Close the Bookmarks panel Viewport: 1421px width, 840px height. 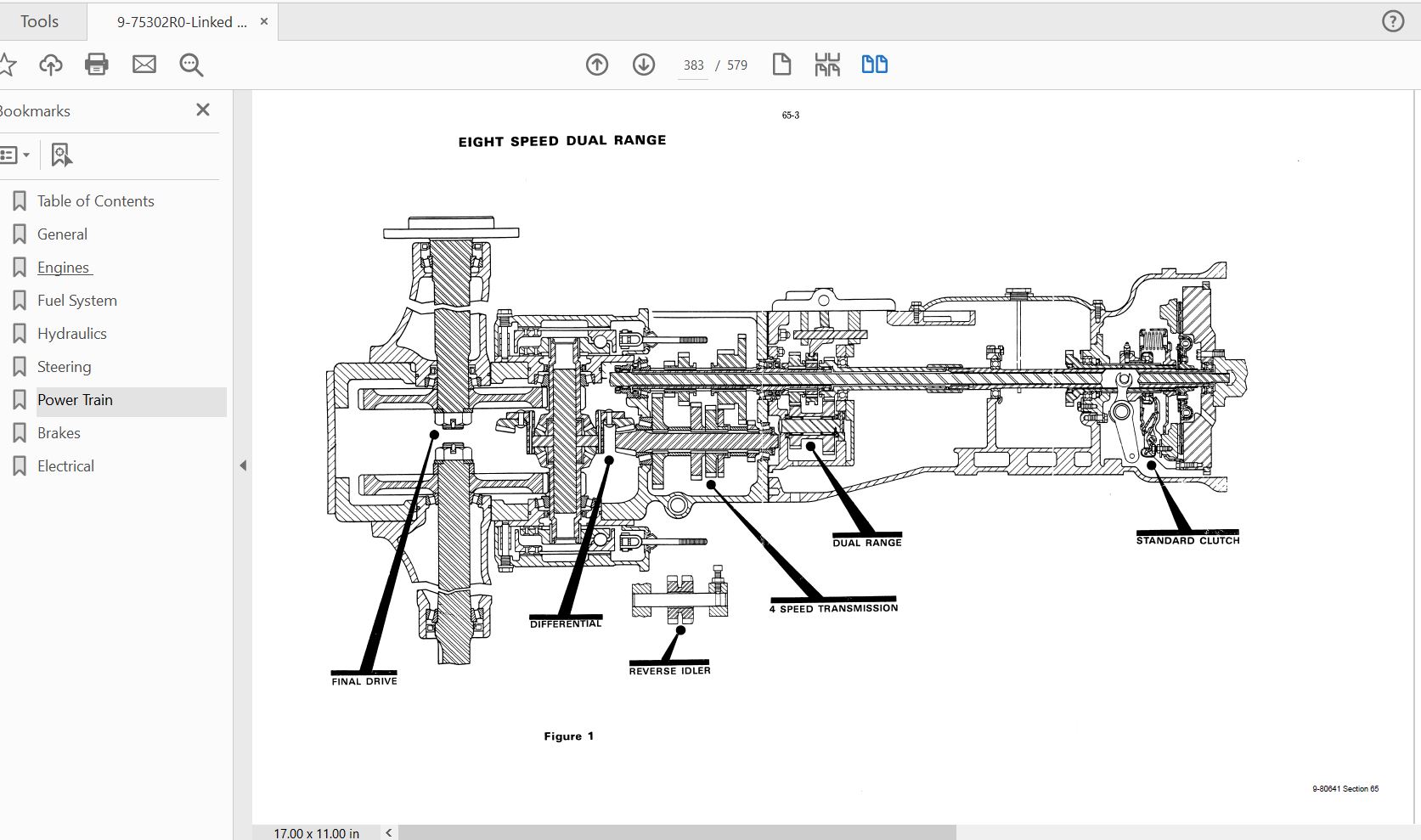click(x=203, y=110)
